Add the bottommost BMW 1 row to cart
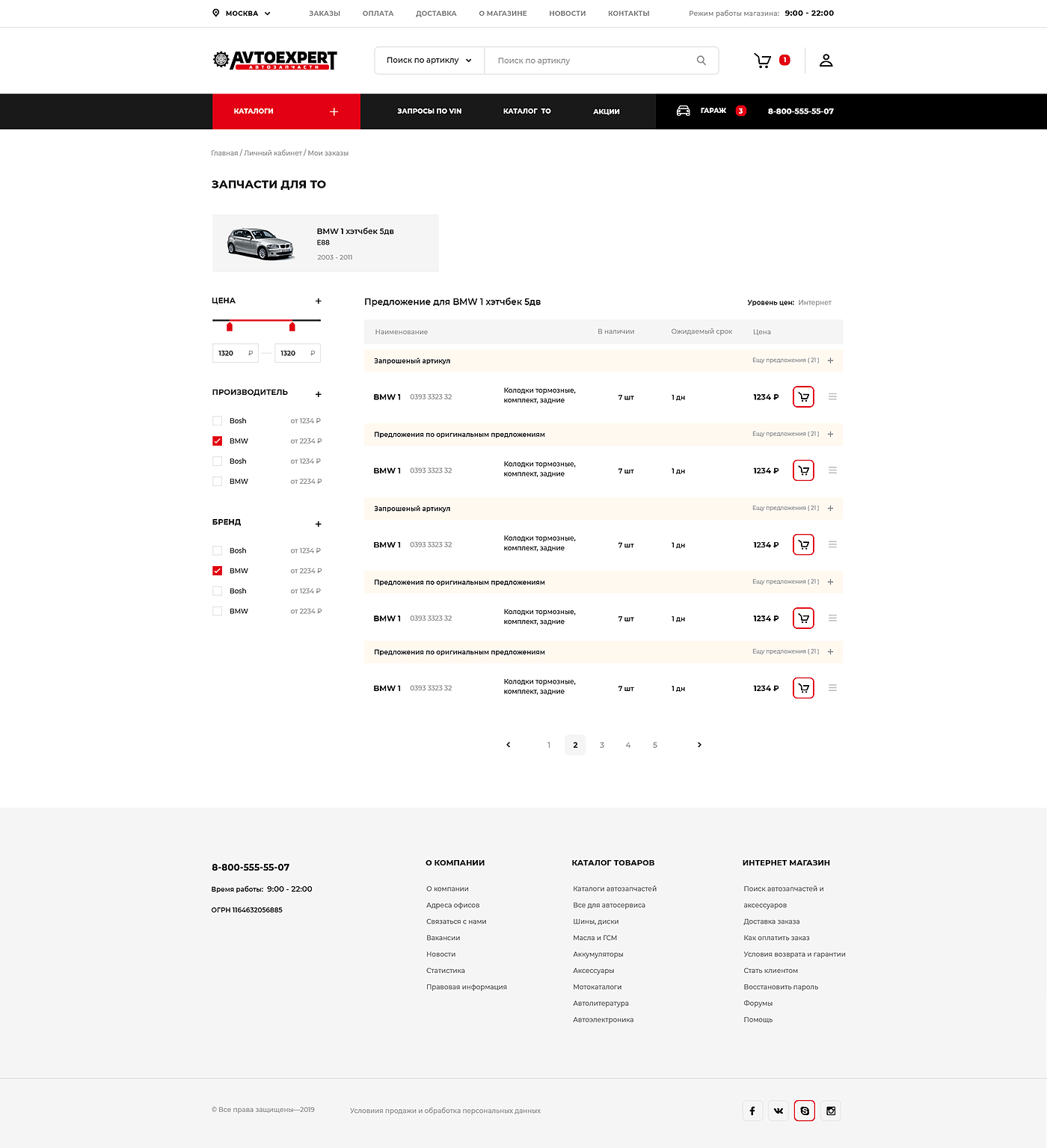 click(803, 688)
